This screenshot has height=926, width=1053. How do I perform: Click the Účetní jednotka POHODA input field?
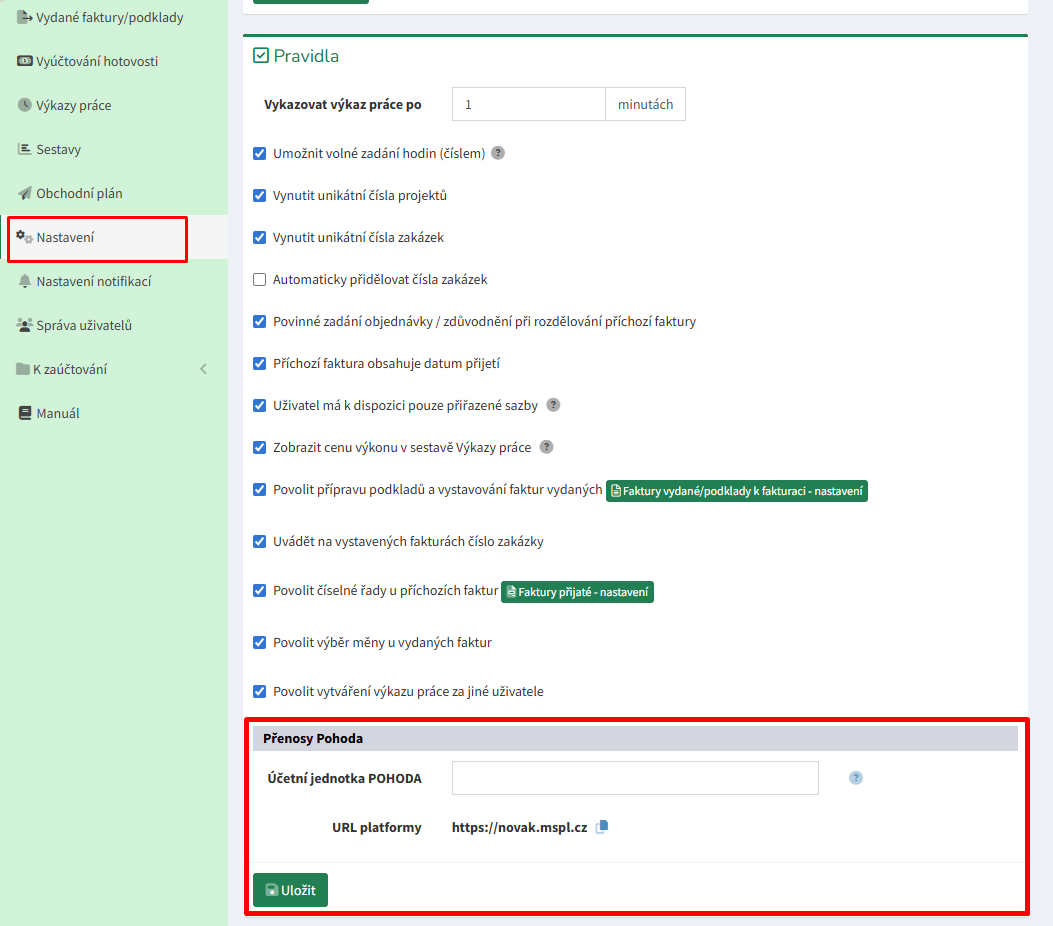click(635, 778)
